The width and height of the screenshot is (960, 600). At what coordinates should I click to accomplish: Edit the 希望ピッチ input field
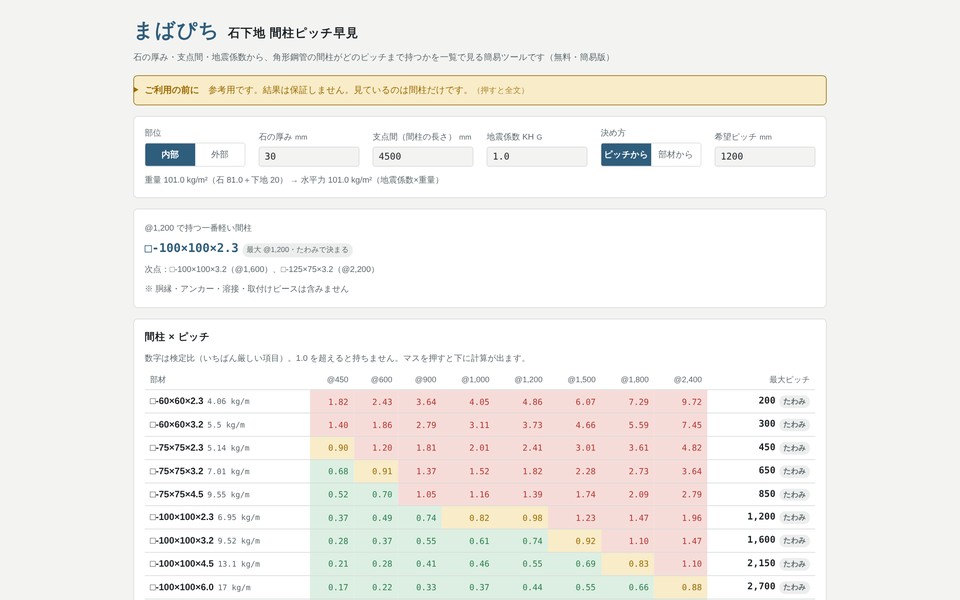(x=765, y=156)
